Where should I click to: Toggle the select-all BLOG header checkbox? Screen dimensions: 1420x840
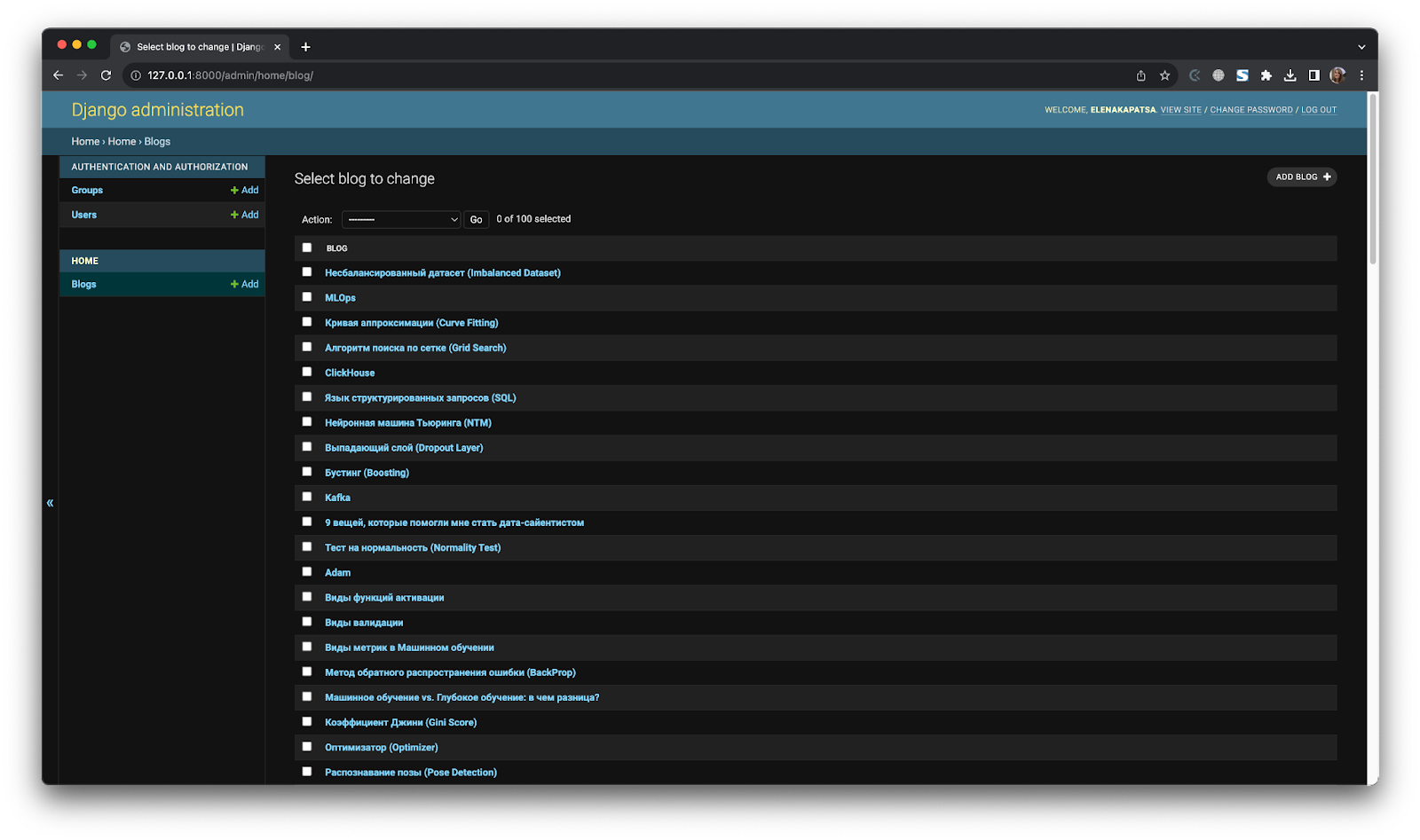coord(307,247)
